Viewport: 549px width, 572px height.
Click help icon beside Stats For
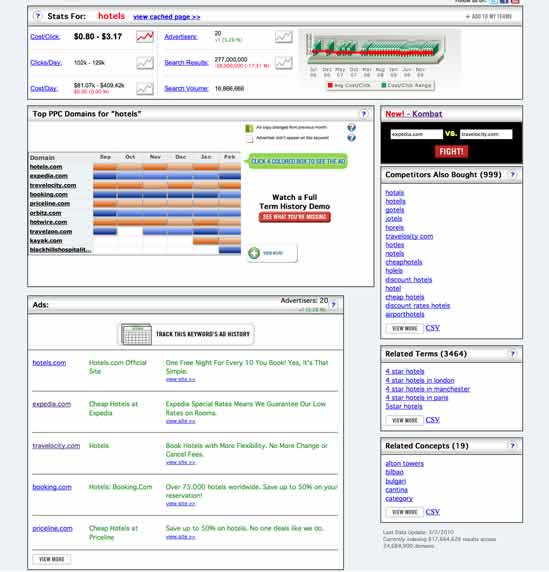(x=38, y=16)
